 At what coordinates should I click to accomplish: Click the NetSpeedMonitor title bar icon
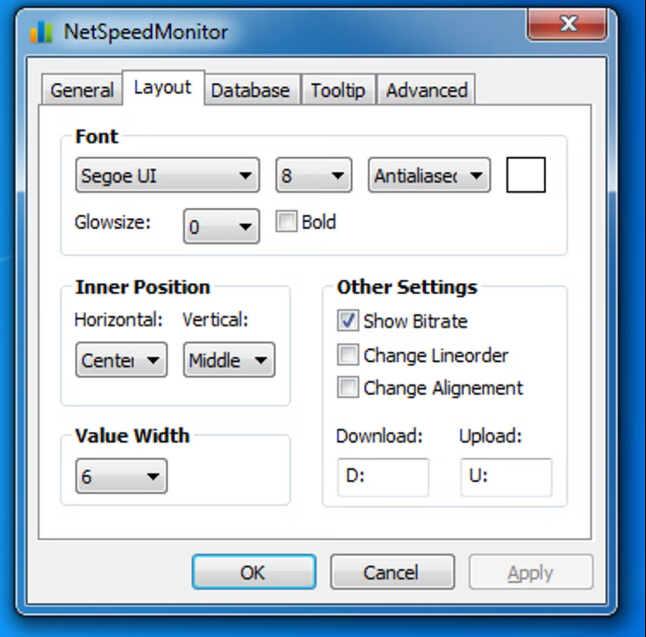(41, 31)
